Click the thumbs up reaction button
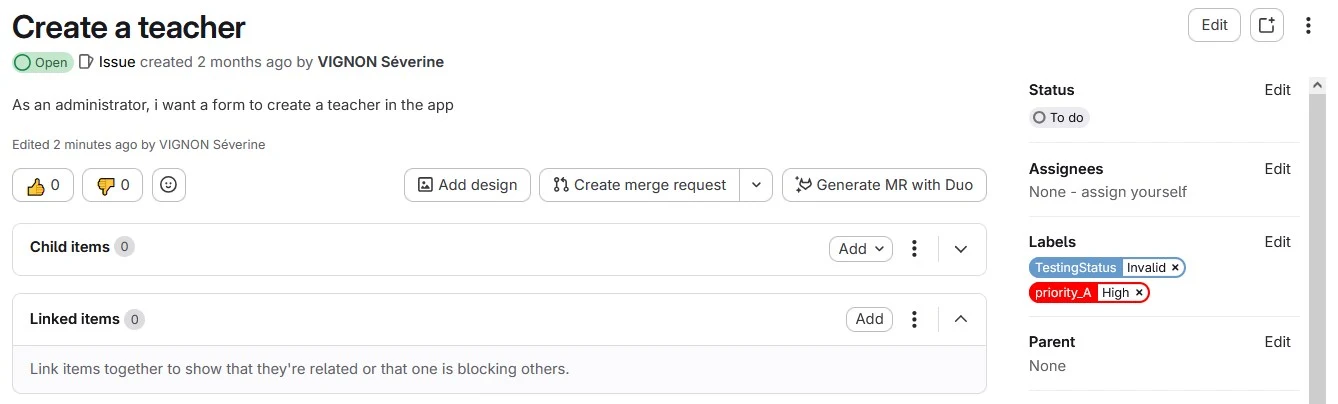 (43, 185)
